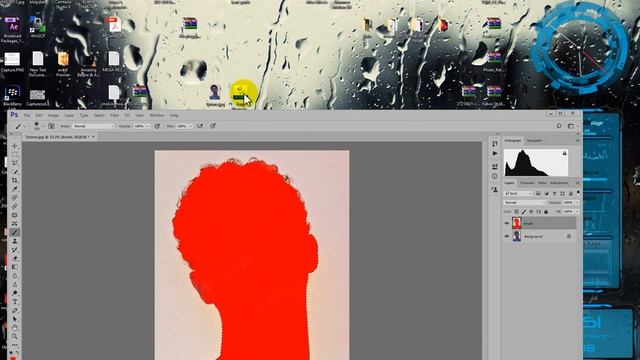
Task: Select the Clone Stamp tool
Action: pos(15,241)
